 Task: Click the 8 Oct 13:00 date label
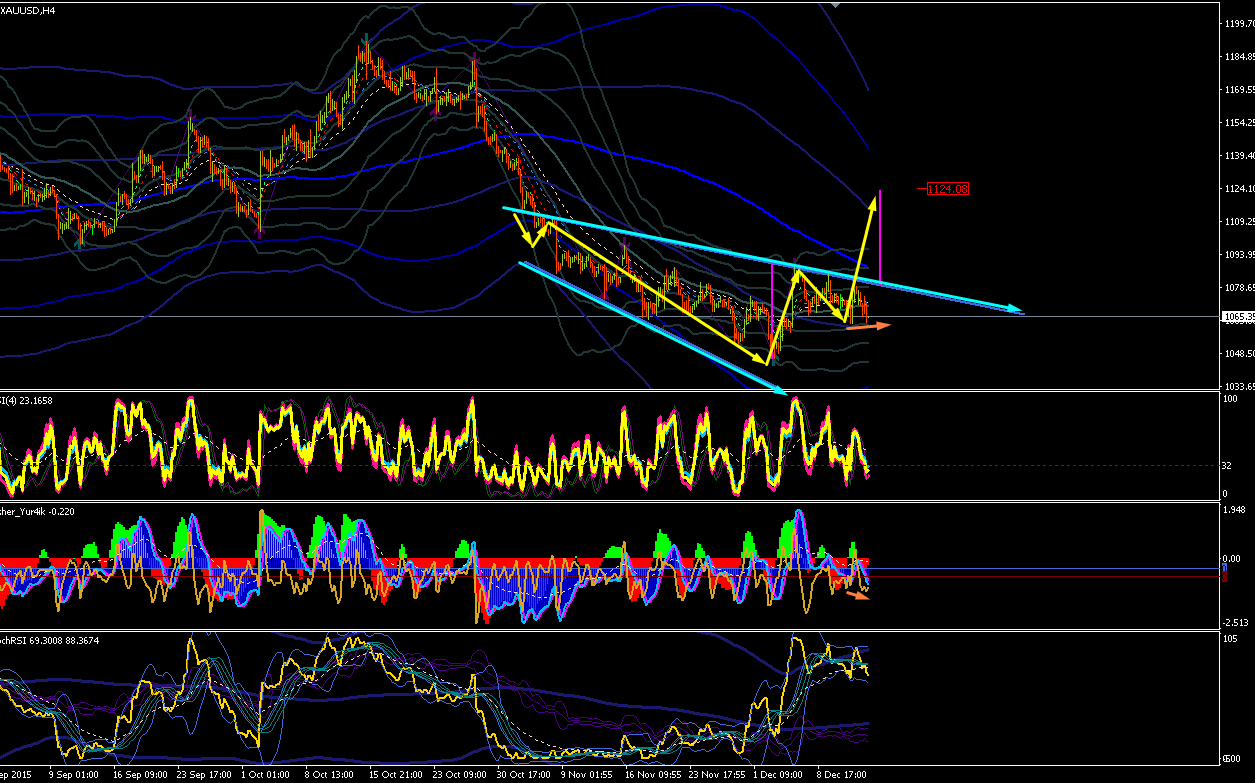[328, 774]
